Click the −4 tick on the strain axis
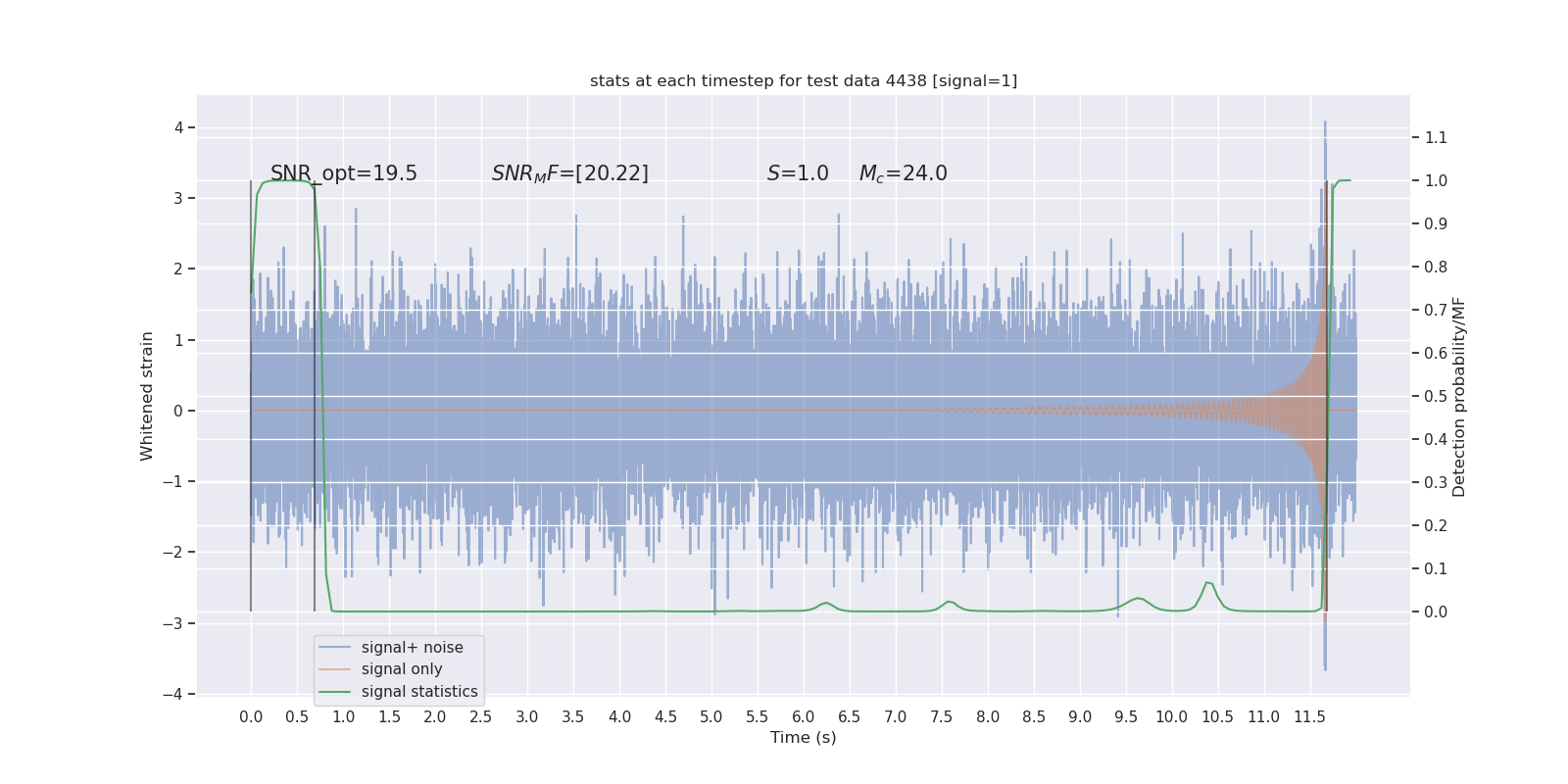Screen dimensions: 1568x784 [x=172, y=694]
